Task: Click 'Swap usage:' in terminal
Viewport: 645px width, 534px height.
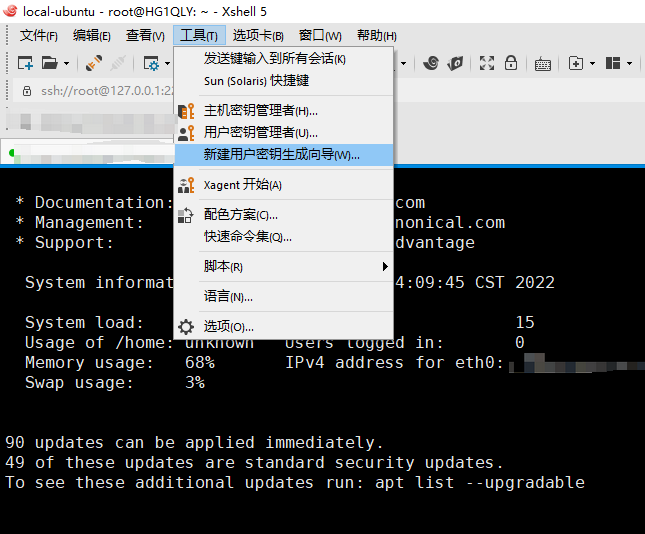Action: click(x=79, y=383)
